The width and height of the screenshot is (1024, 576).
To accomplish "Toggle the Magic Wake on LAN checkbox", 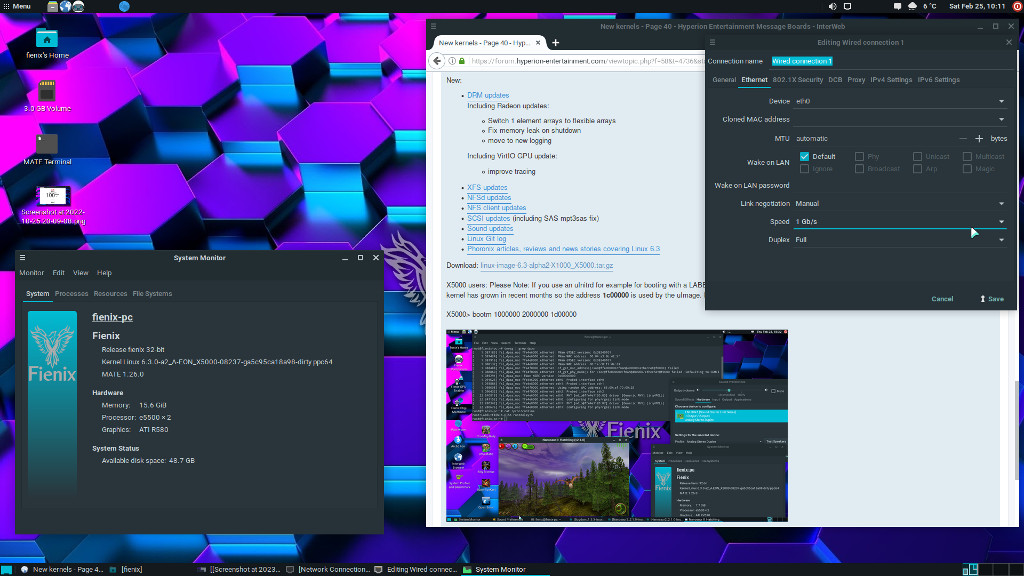I will click(967, 168).
